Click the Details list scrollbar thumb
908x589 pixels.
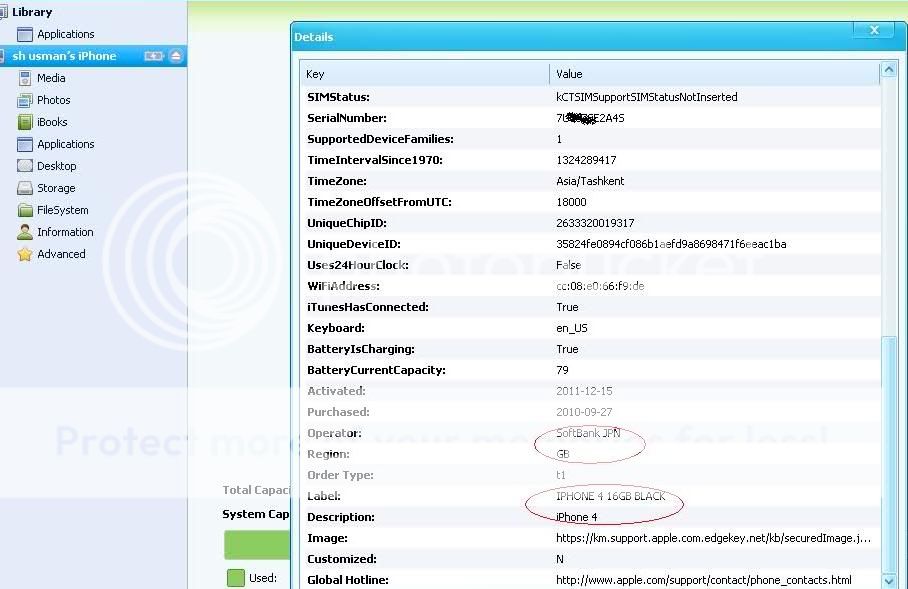pos(889,454)
